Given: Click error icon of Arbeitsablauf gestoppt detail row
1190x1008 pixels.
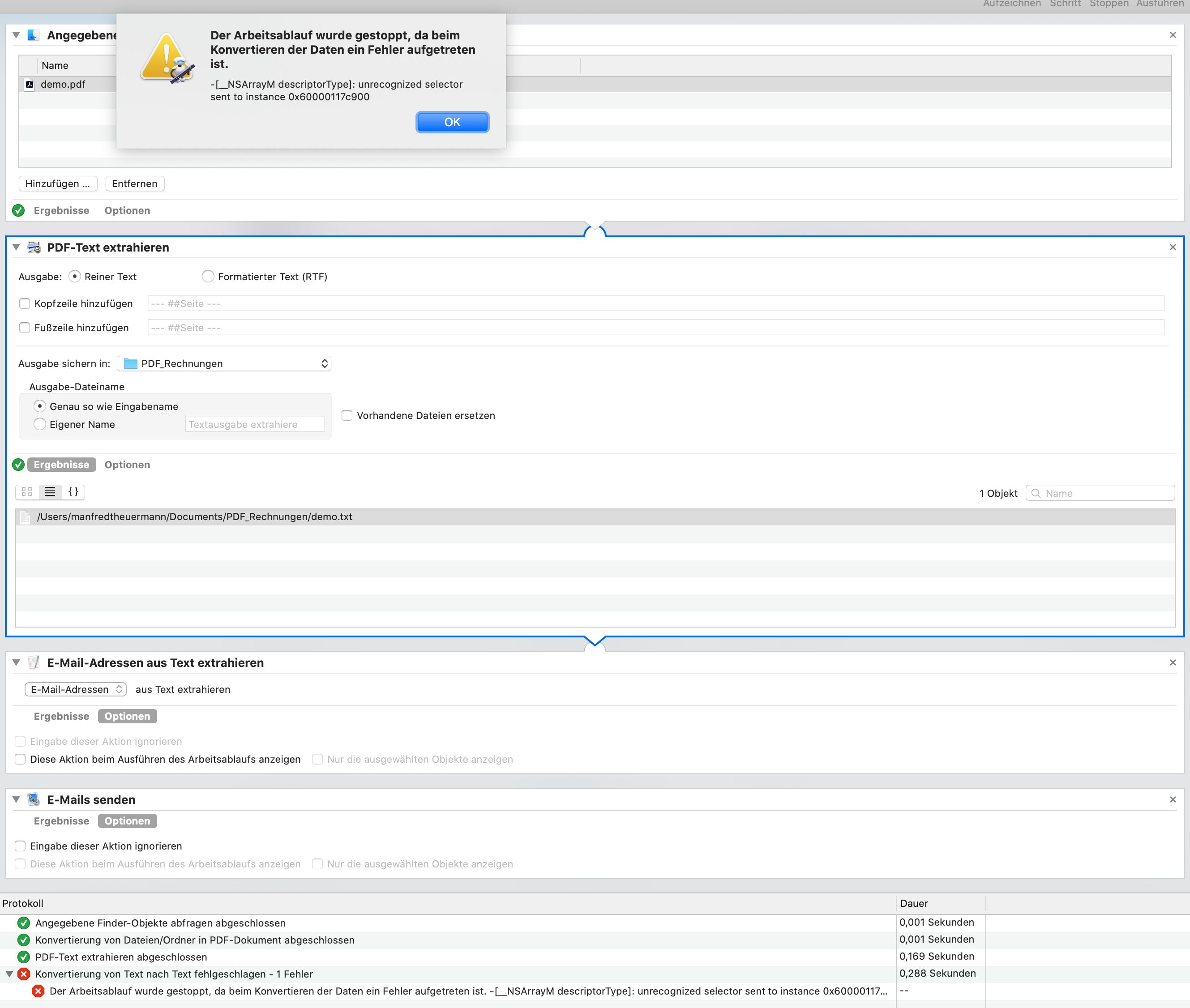Looking at the screenshot, I should [38, 991].
